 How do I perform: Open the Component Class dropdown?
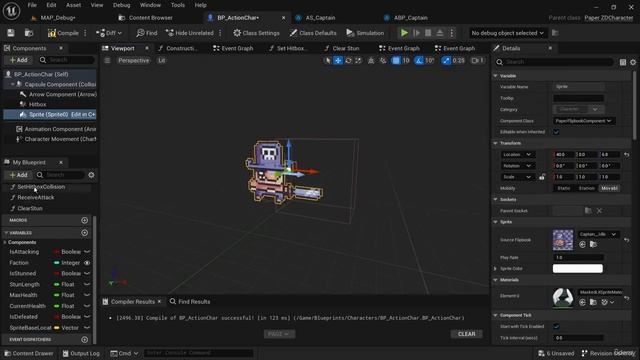(583, 121)
